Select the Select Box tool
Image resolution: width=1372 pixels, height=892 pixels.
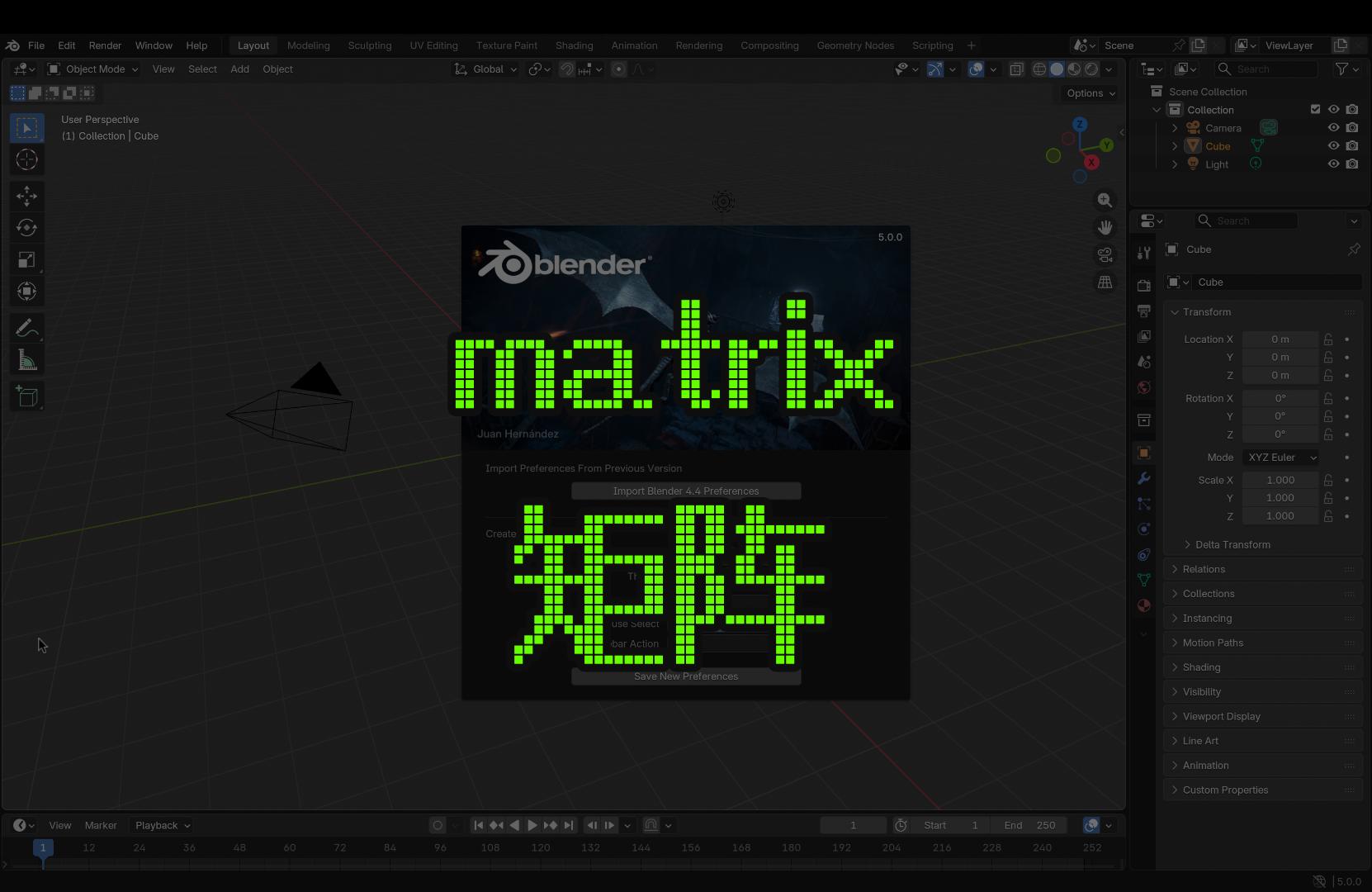pyautogui.click(x=26, y=127)
